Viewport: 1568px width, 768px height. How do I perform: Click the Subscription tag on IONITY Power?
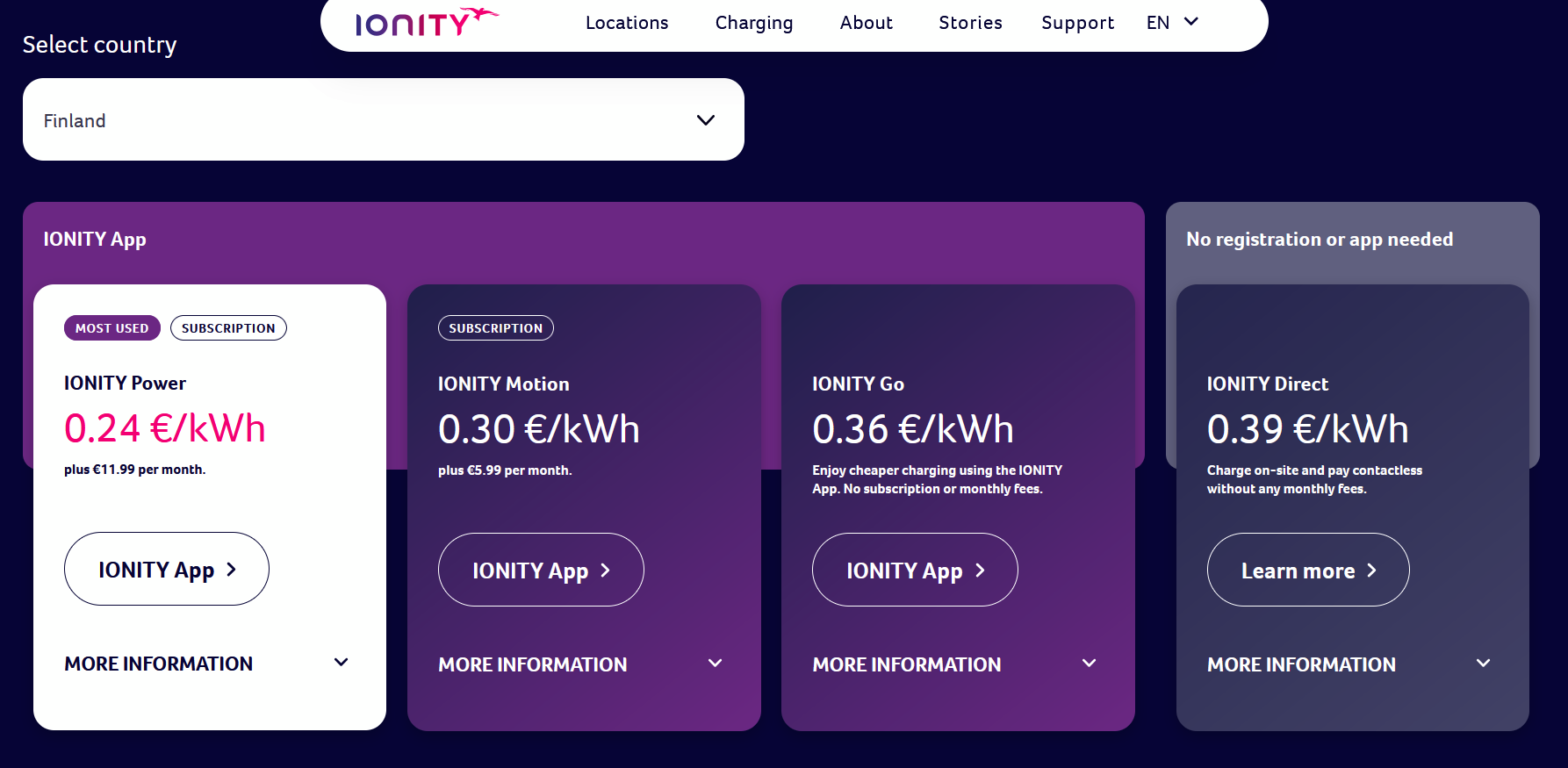pyautogui.click(x=228, y=328)
